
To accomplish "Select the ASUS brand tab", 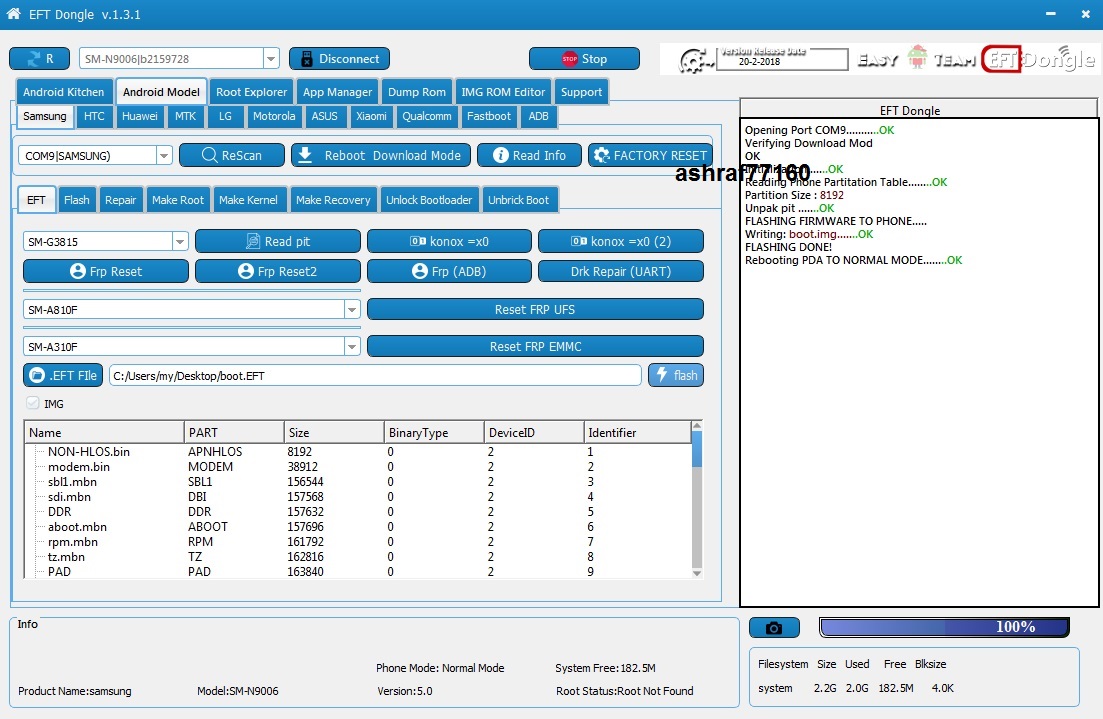I will click(324, 116).
